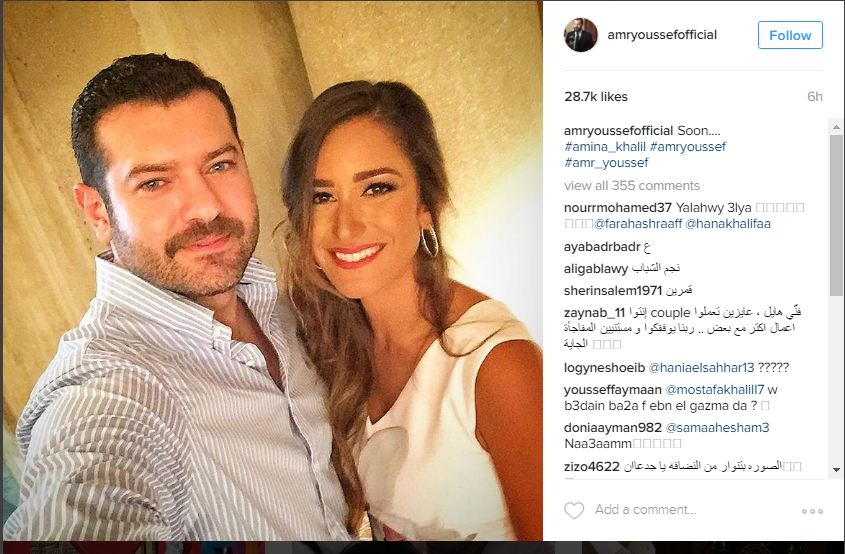Open the @samaahesham3 mention
This screenshot has width=845, height=554.
pos(717,428)
